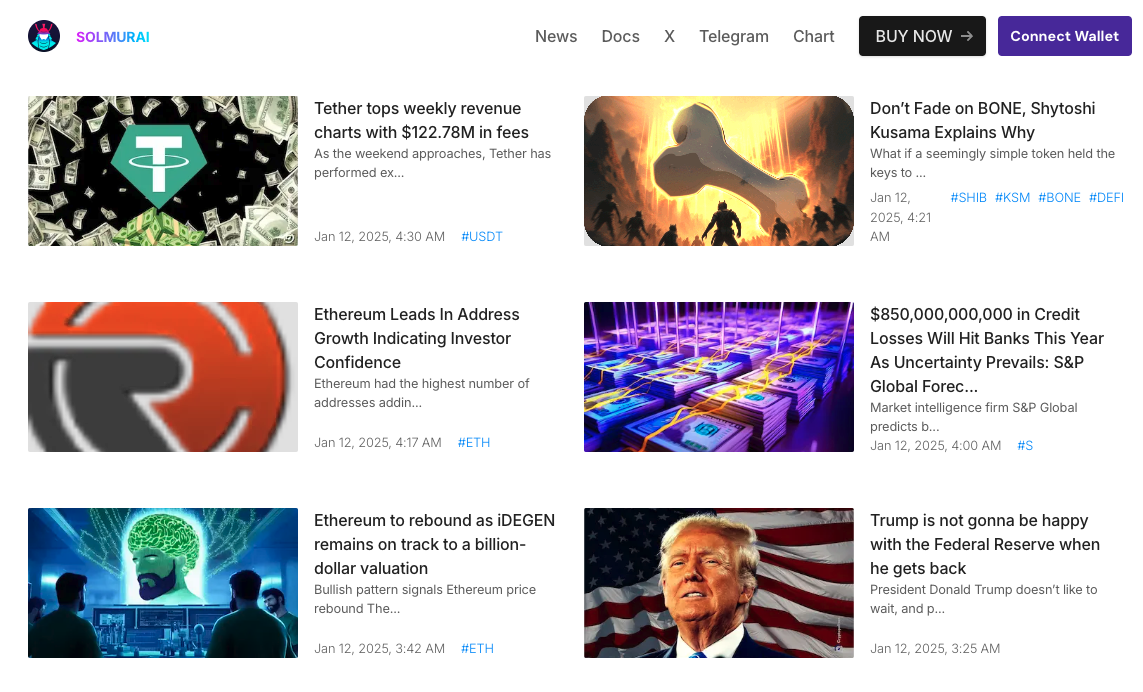
Task: Open the Chart navigation item
Action: [813, 36]
